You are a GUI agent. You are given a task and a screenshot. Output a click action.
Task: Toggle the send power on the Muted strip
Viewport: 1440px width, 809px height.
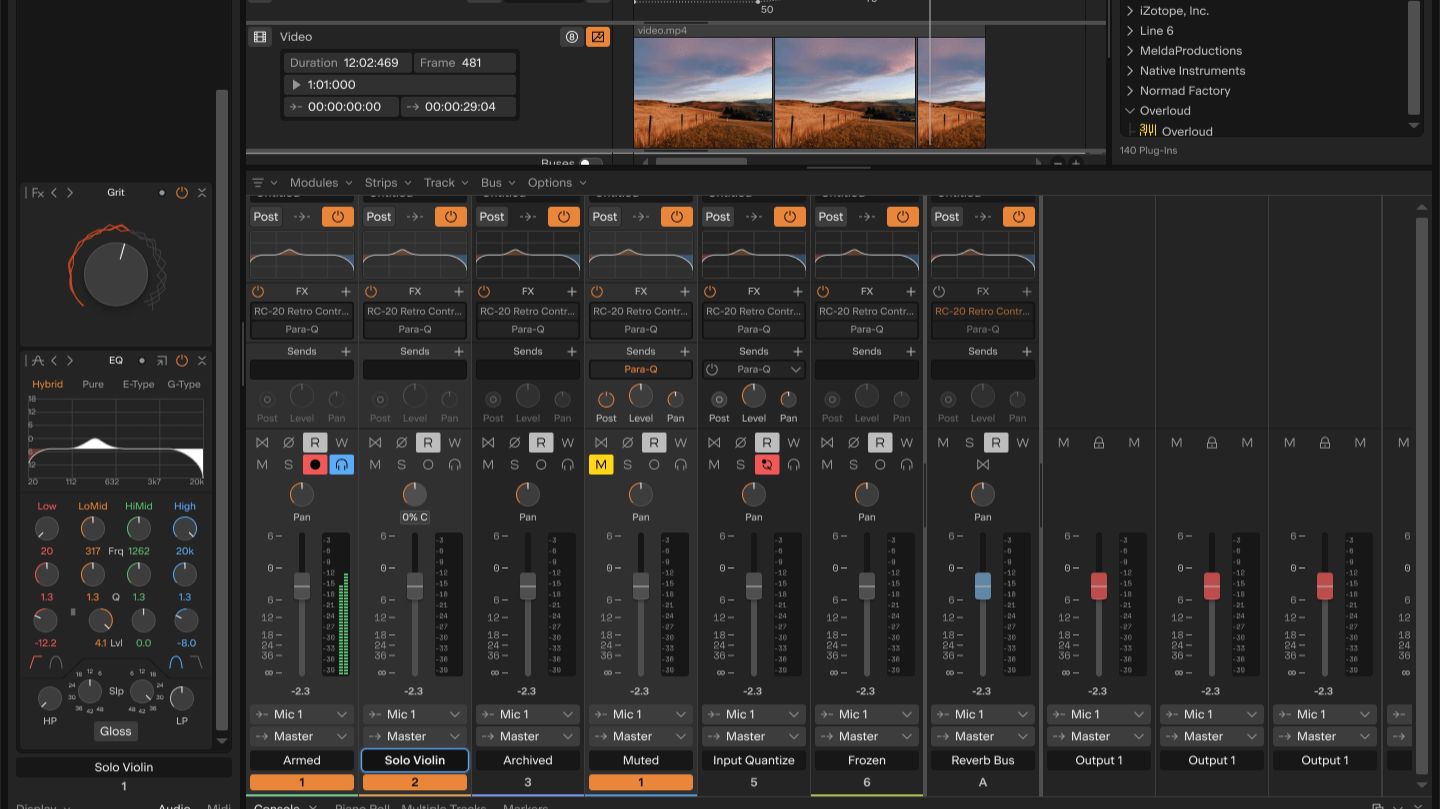pyautogui.click(x=606, y=400)
